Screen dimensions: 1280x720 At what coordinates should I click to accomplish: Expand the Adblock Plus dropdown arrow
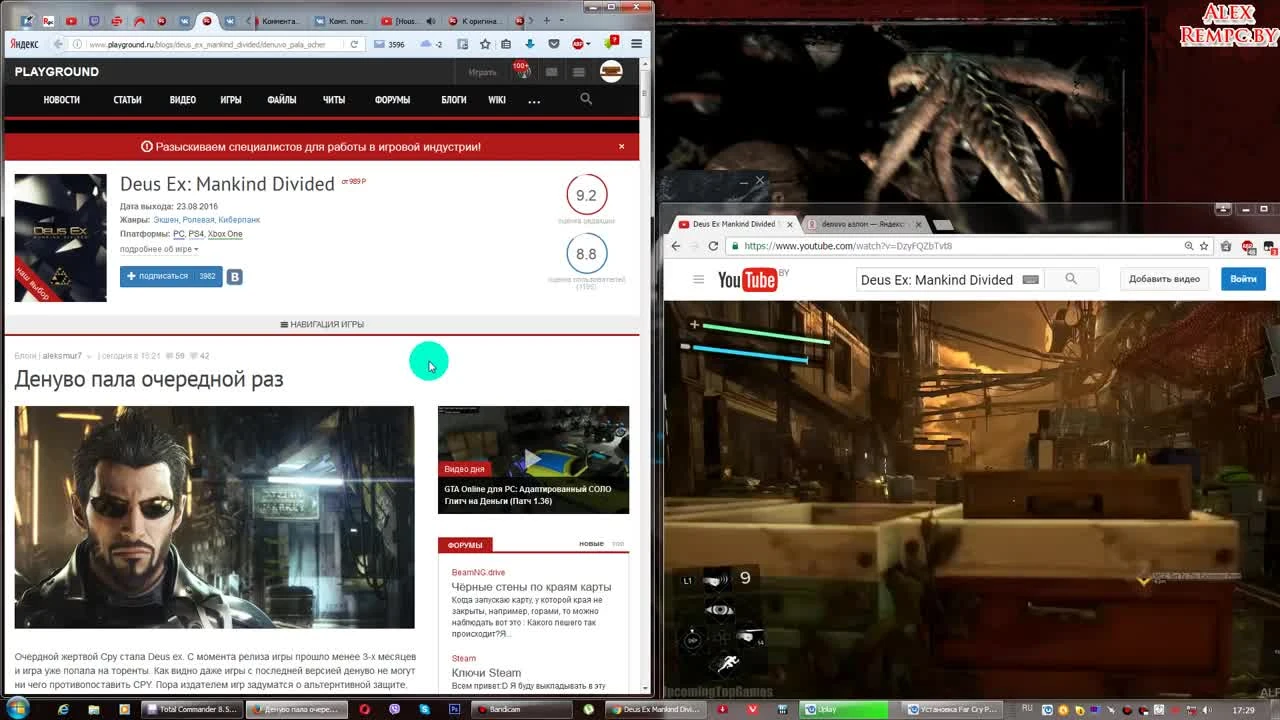(x=589, y=44)
